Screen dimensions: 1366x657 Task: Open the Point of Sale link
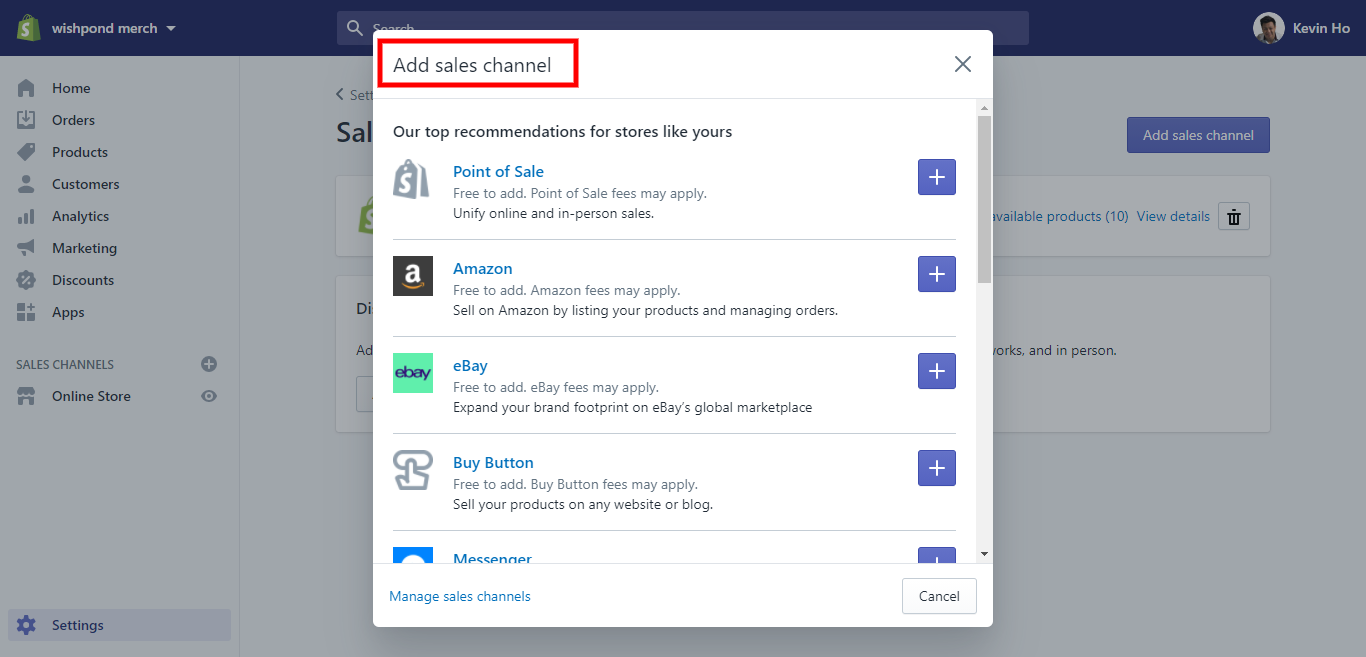pos(498,171)
